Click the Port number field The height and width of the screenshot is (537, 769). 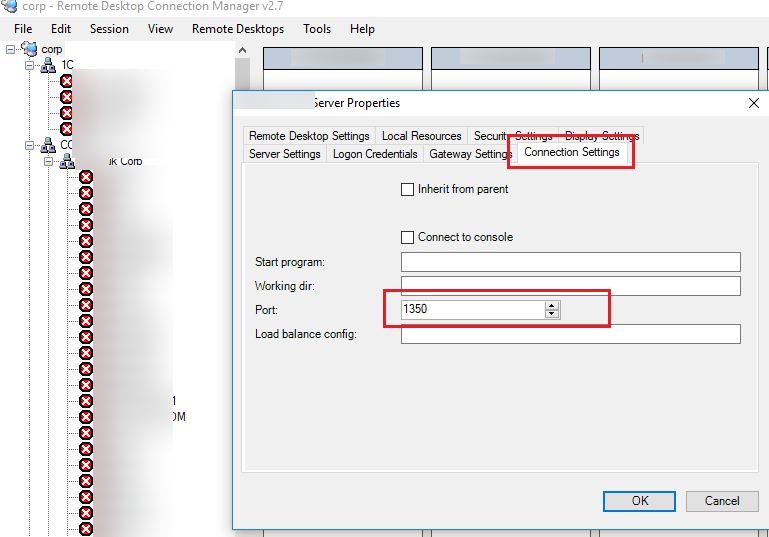tap(473, 309)
